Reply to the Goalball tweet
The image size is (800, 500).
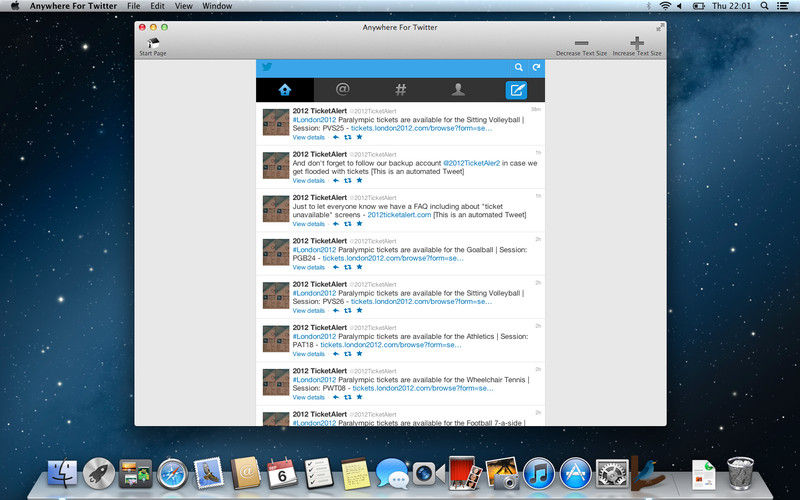point(336,267)
